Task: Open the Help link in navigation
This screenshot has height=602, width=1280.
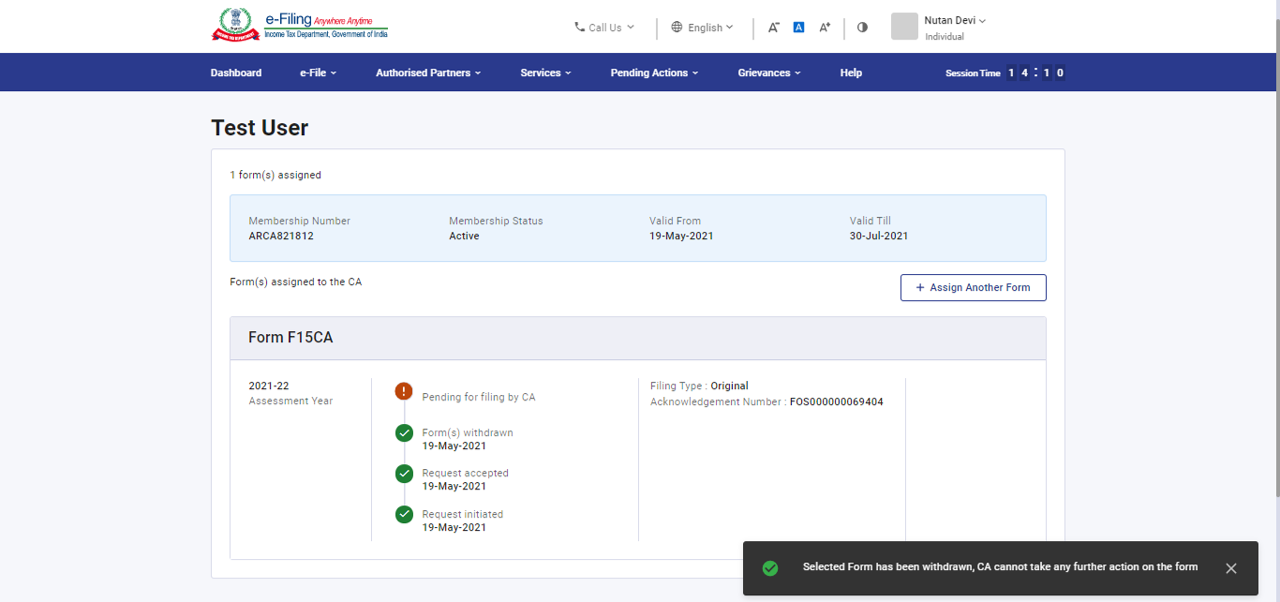Action: [x=851, y=73]
